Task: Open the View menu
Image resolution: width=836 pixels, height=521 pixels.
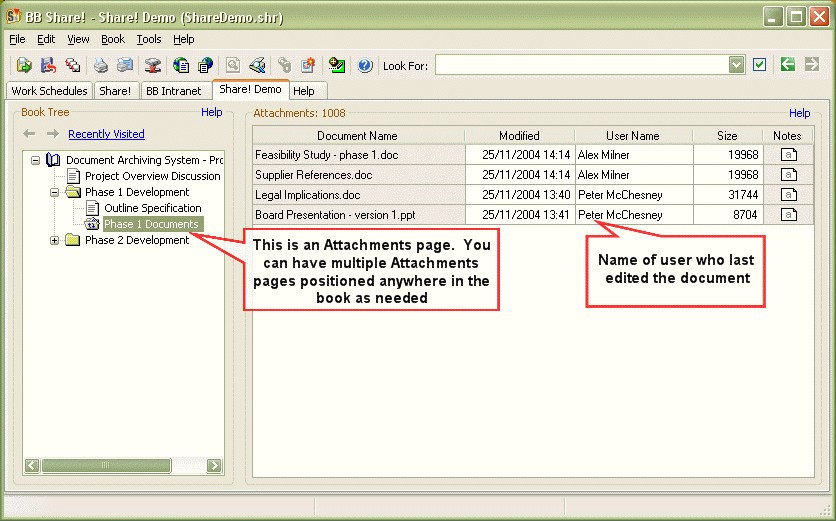Action: [78, 39]
